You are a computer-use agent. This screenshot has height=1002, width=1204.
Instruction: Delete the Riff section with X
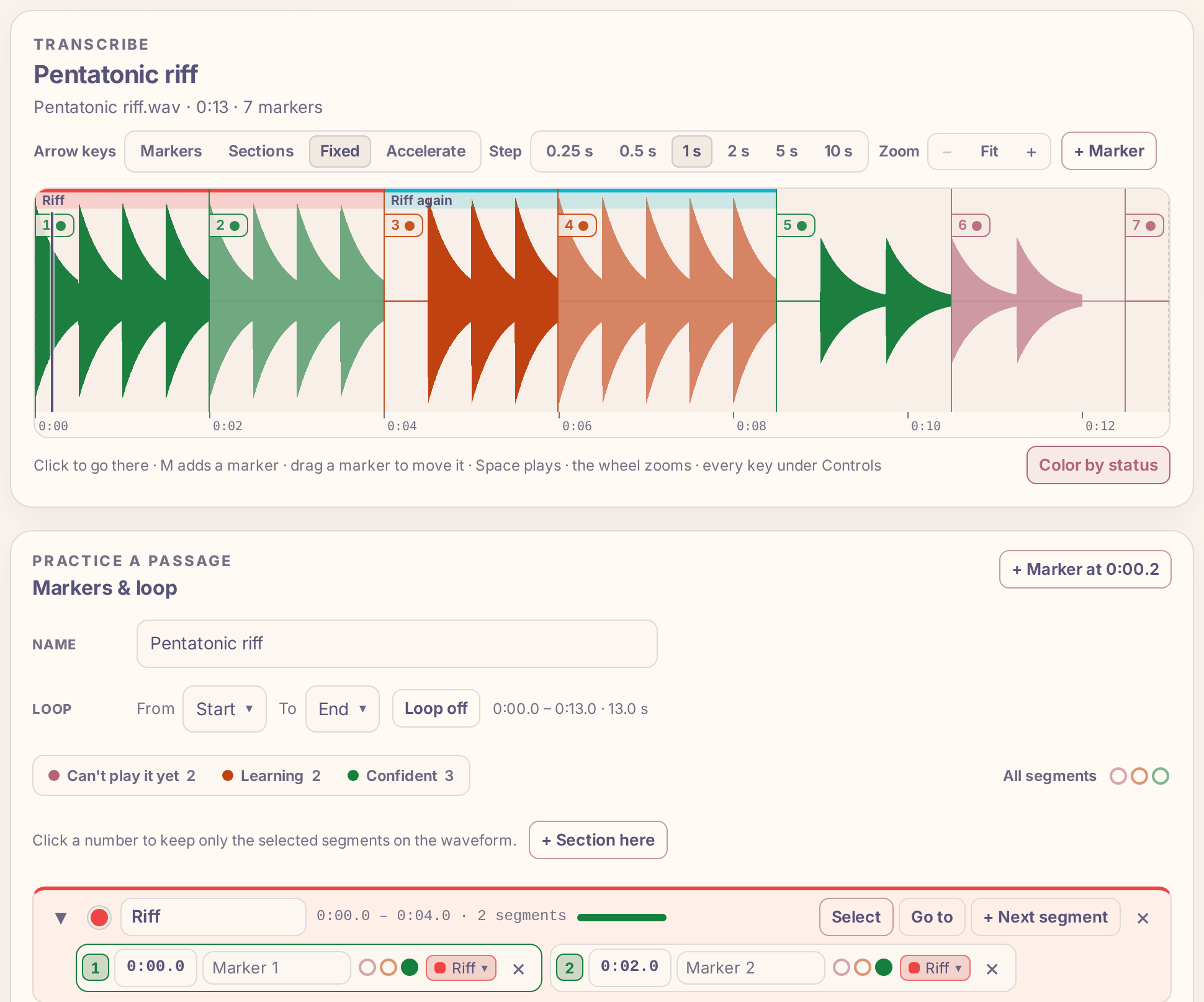tap(1143, 918)
